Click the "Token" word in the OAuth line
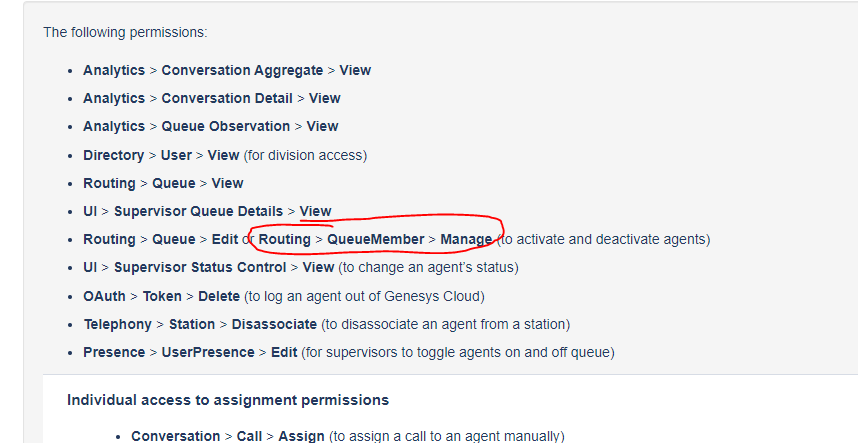The width and height of the screenshot is (858, 443). click(162, 296)
